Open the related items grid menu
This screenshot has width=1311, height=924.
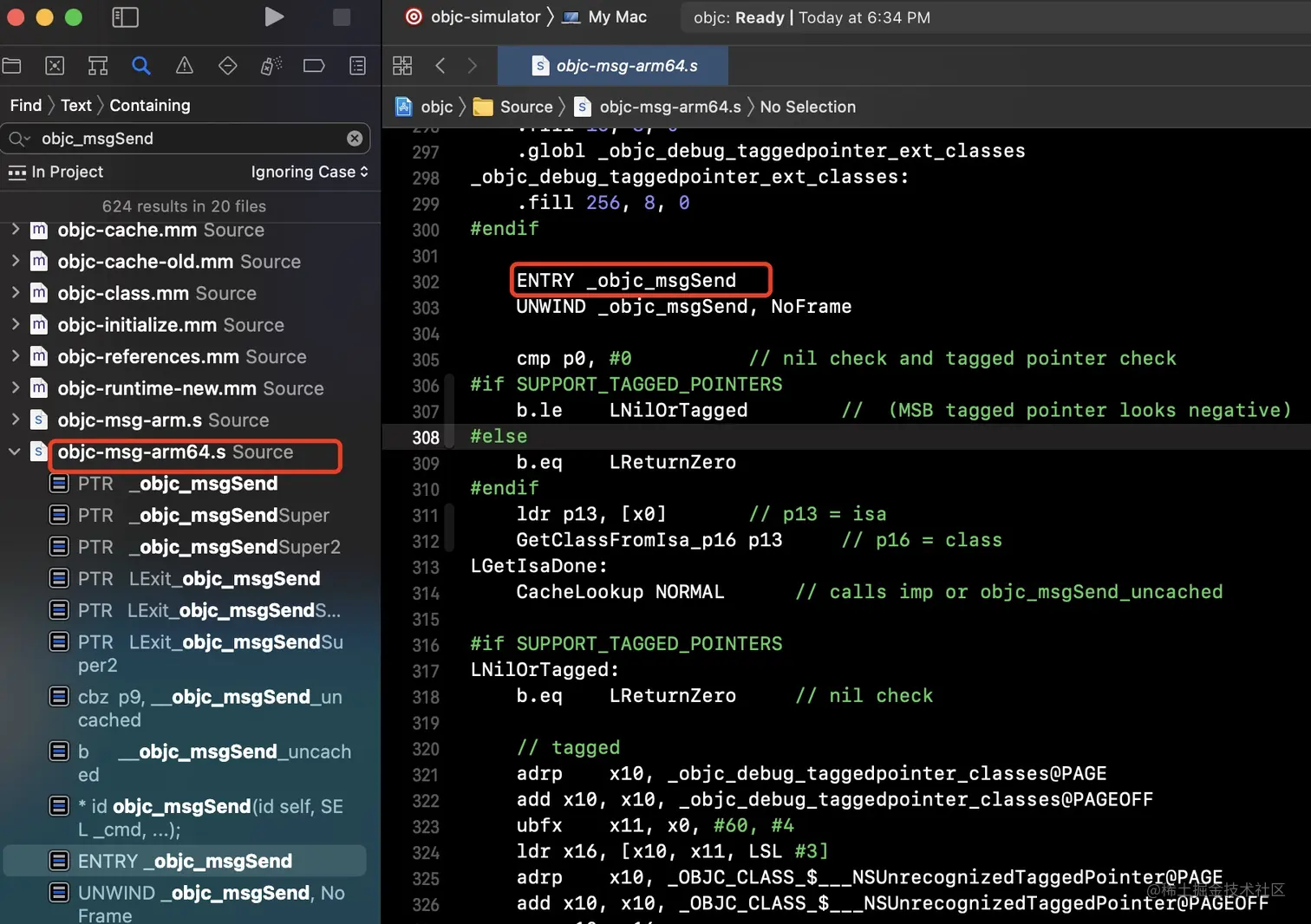(402, 66)
